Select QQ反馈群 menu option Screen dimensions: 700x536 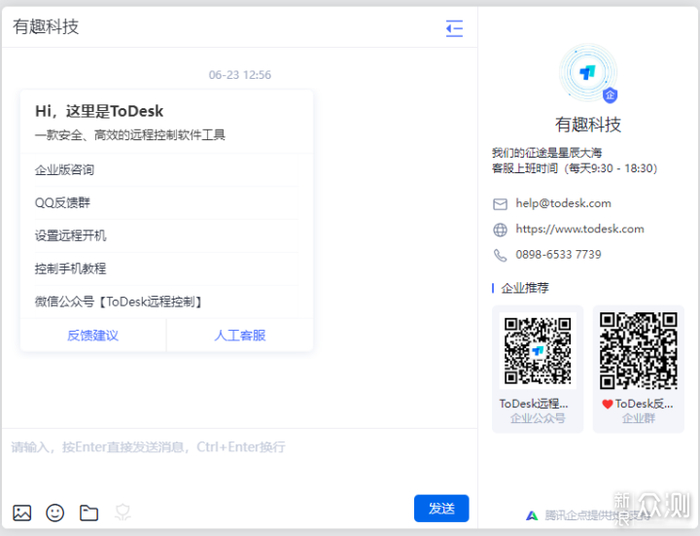167,203
